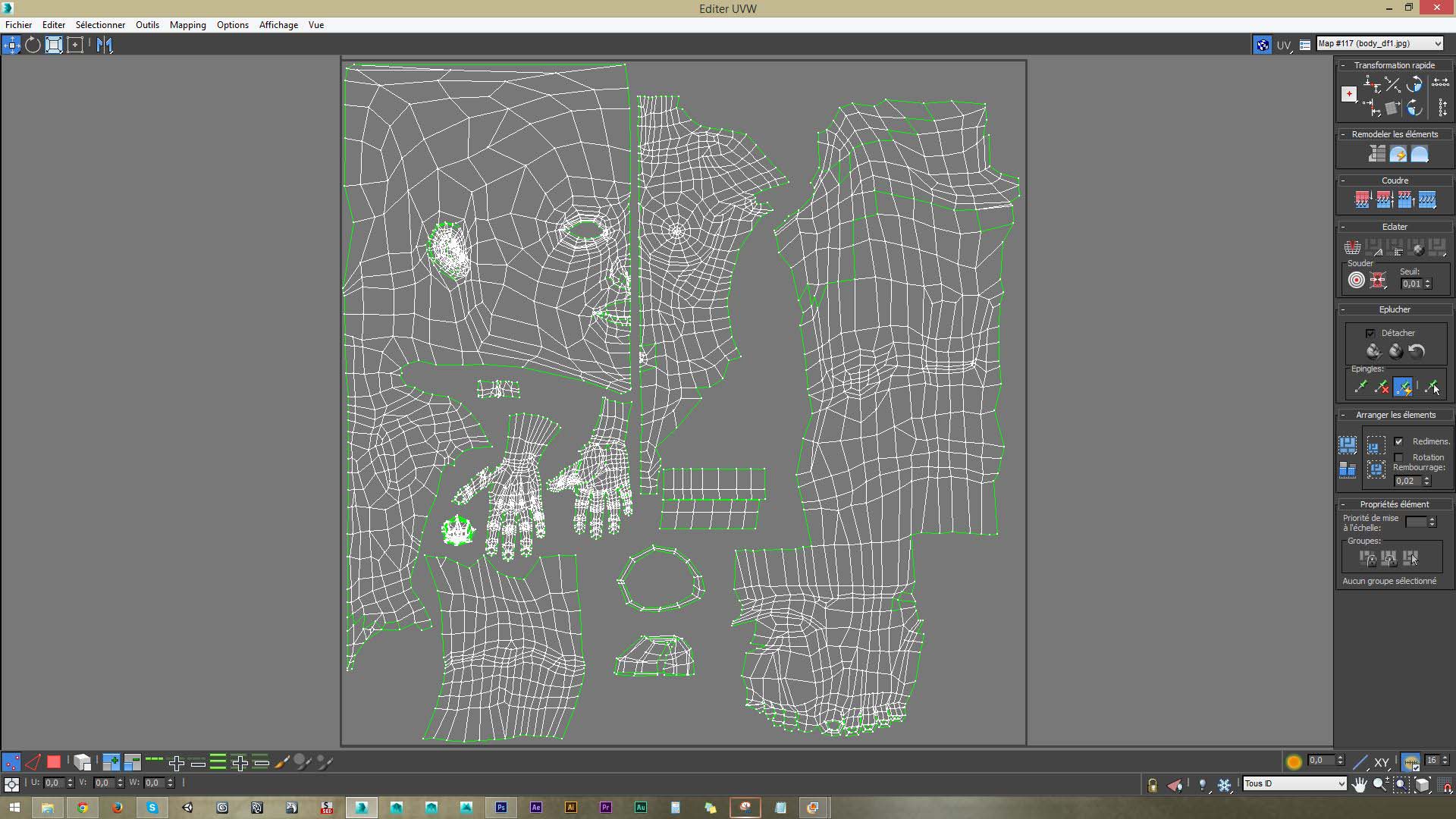Open the Map #117 texture dropdown
This screenshot has height=819, width=1456.
tap(1379, 43)
